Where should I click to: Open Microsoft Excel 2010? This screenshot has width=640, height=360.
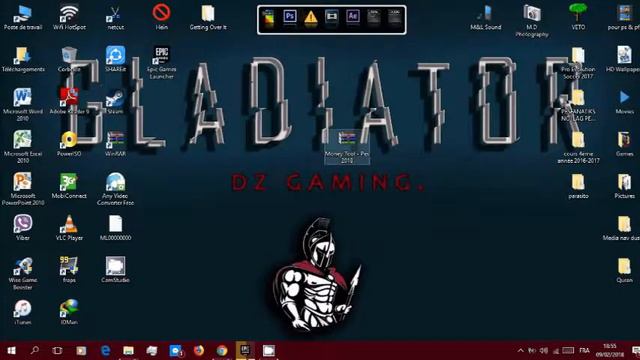(23, 147)
